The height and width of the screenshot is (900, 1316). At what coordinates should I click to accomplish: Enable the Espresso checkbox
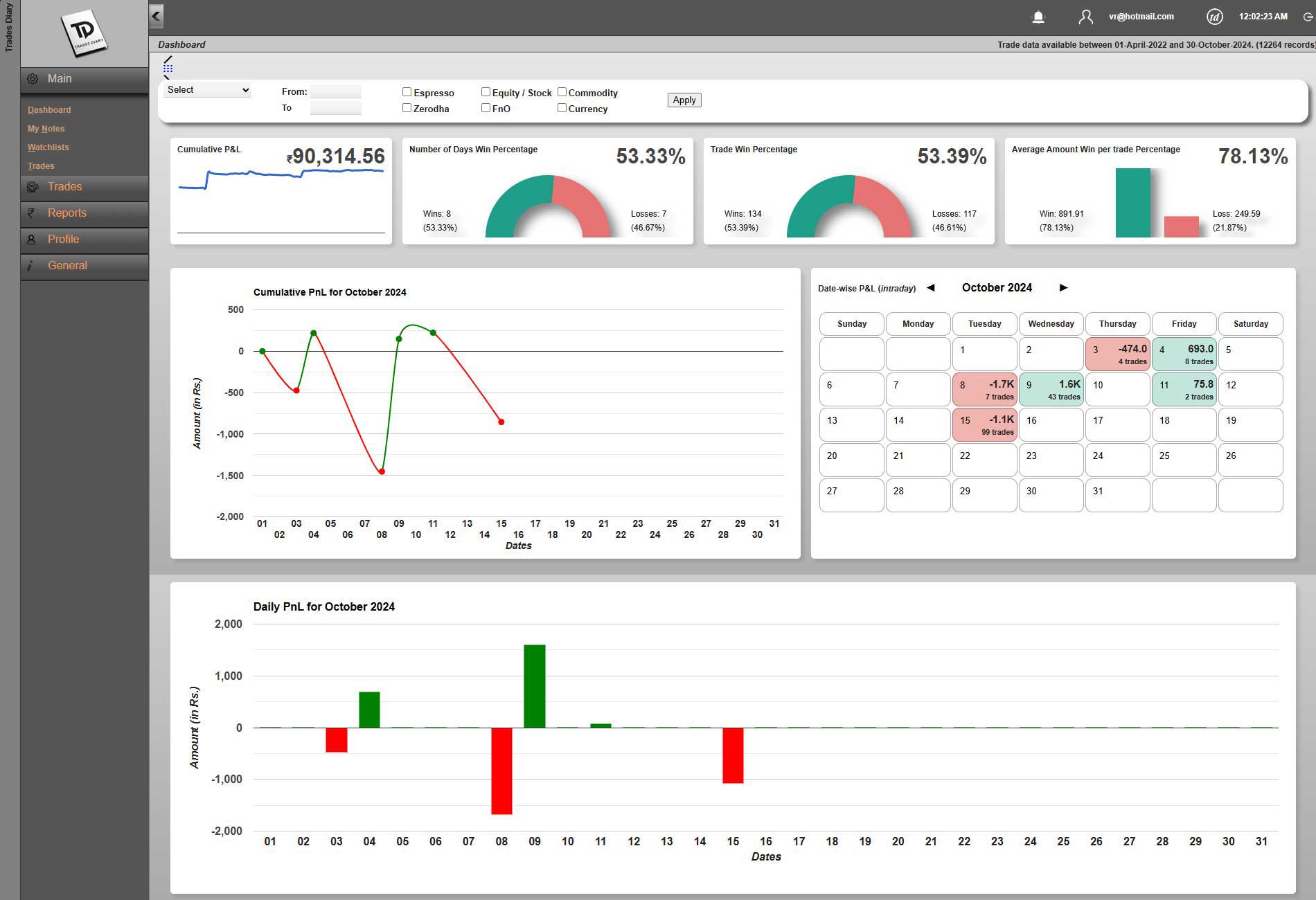click(x=407, y=91)
